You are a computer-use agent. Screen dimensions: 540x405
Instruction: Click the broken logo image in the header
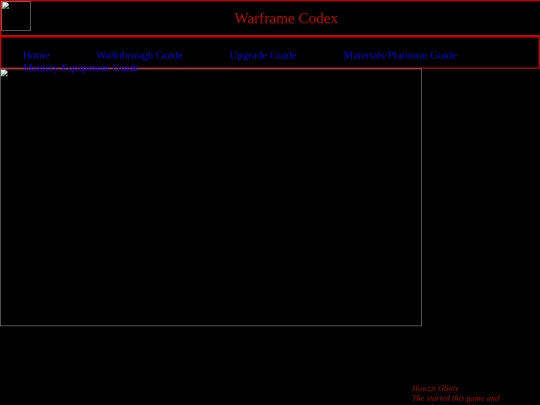tap(16, 16)
